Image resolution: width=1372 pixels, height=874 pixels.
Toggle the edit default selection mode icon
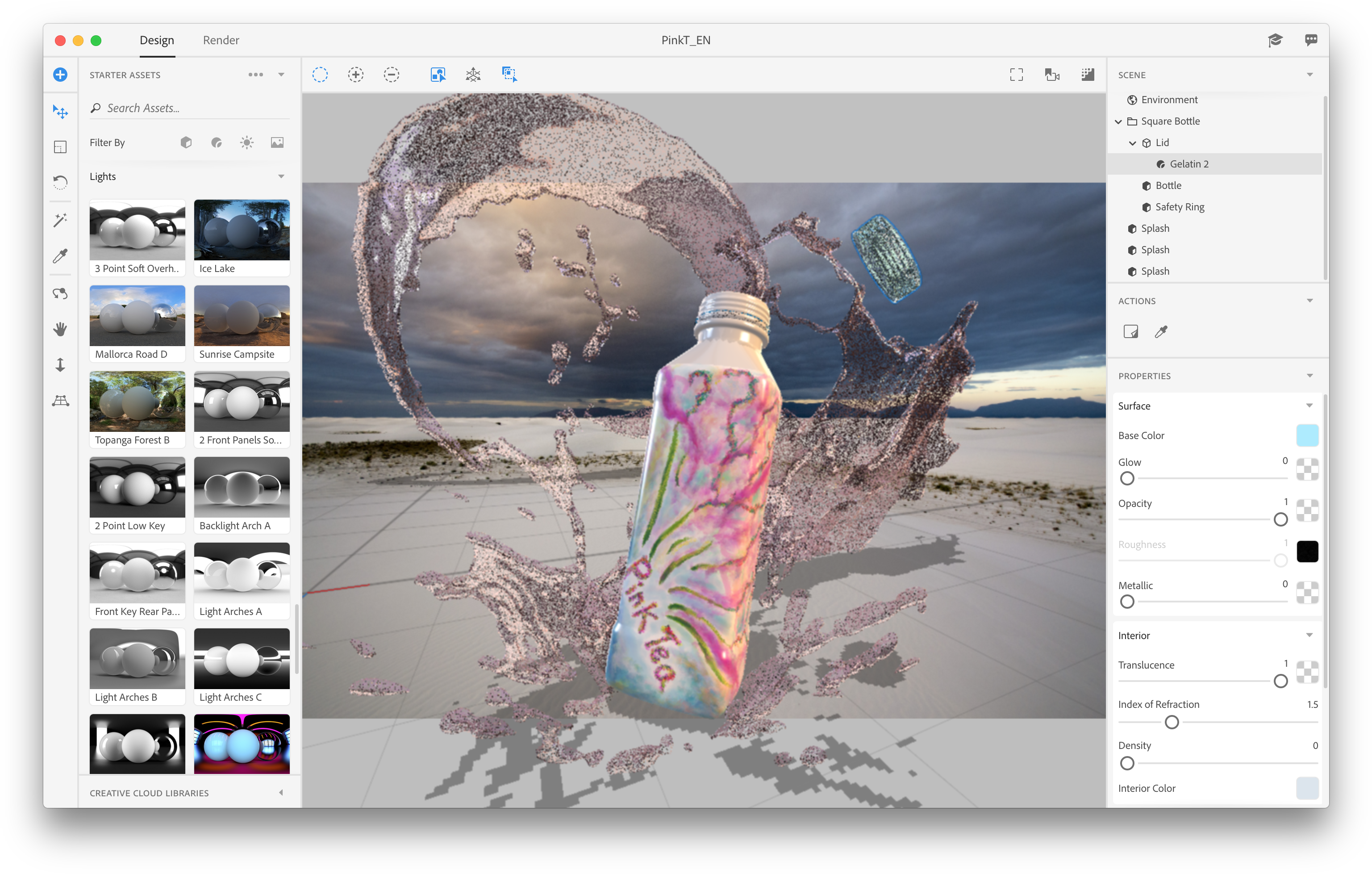(x=438, y=75)
